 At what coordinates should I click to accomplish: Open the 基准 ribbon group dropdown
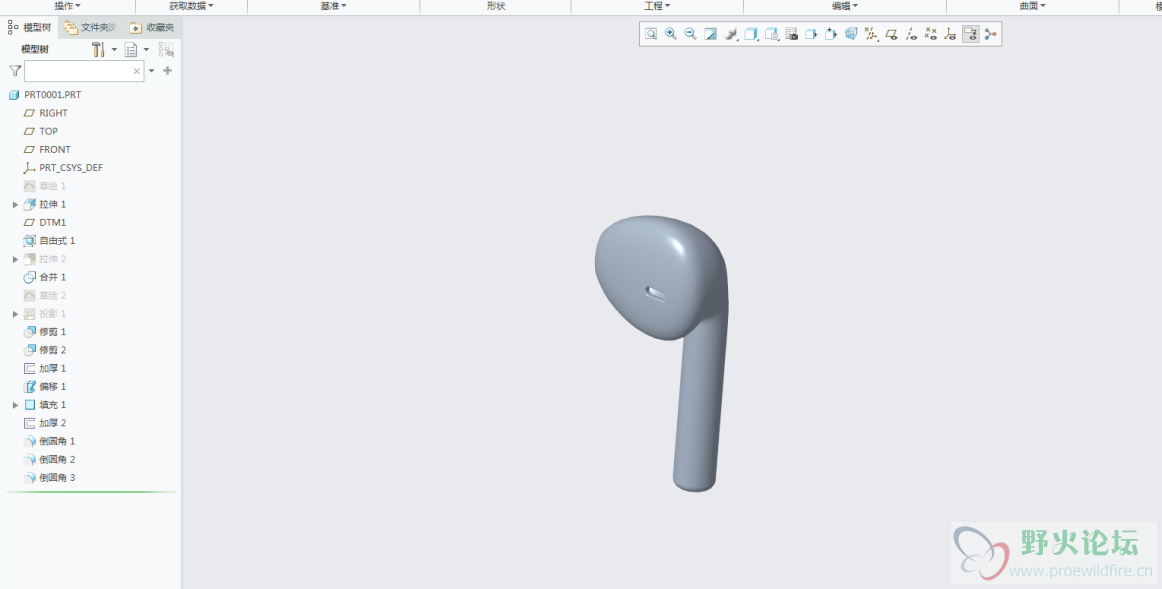point(333,6)
